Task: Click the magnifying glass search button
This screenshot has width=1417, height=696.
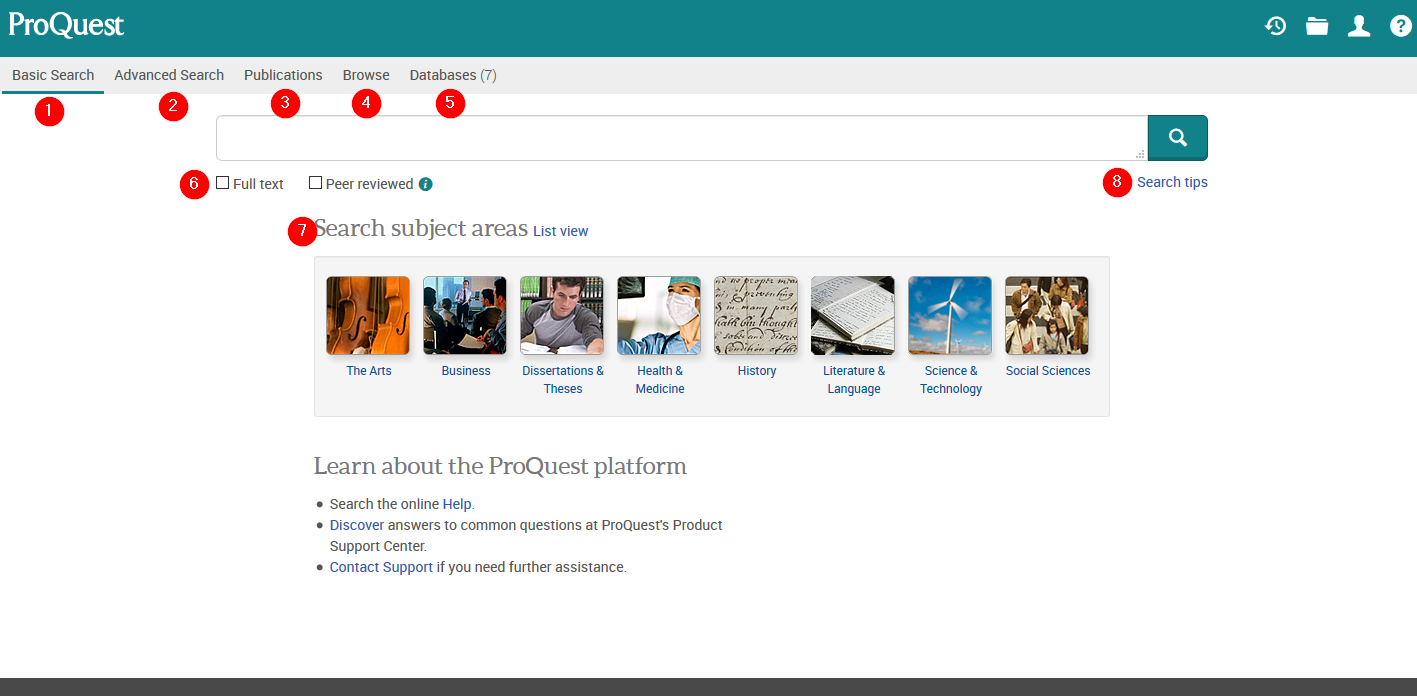Action: click(1177, 138)
